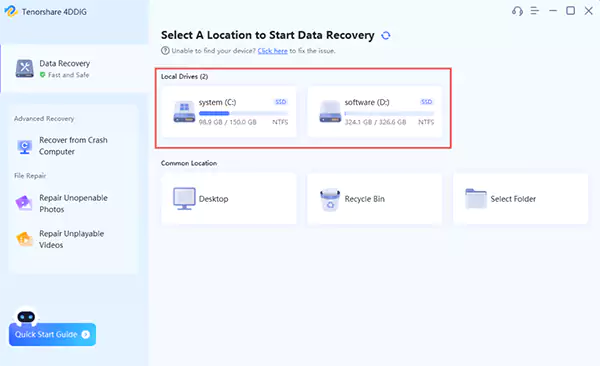This screenshot has width=600, height=366.
Task: Click the 'software (D:)' drive name
Action: (367, 102)
